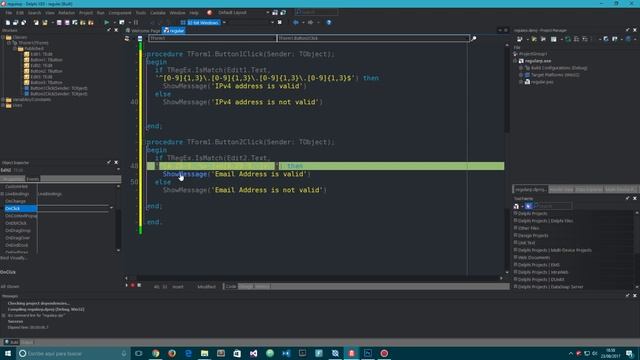Click the code editor horizontal scrollbar
The image size is (640, 360).
click(x=314, y=278)
